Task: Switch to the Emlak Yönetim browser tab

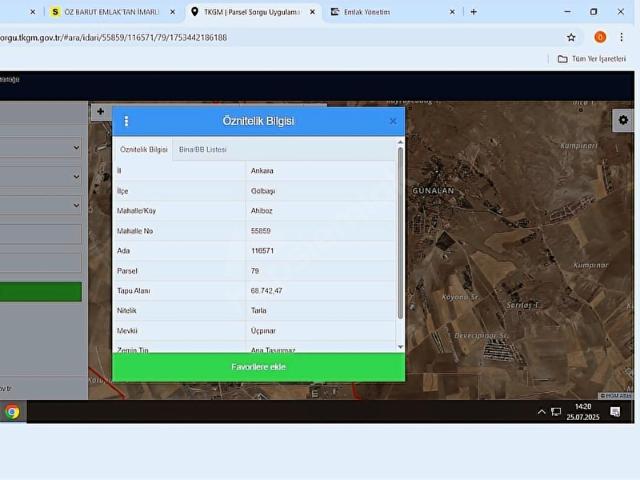Action: 390,12
